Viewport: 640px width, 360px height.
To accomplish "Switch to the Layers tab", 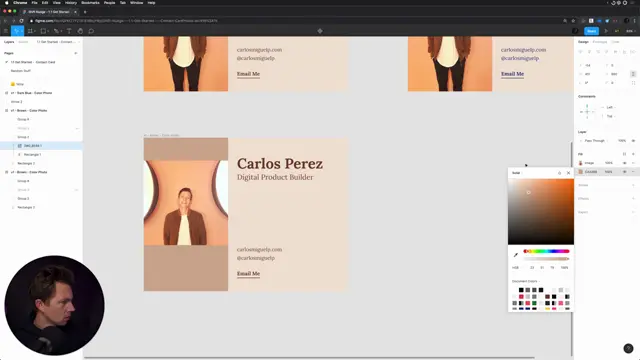I will 9,42.
